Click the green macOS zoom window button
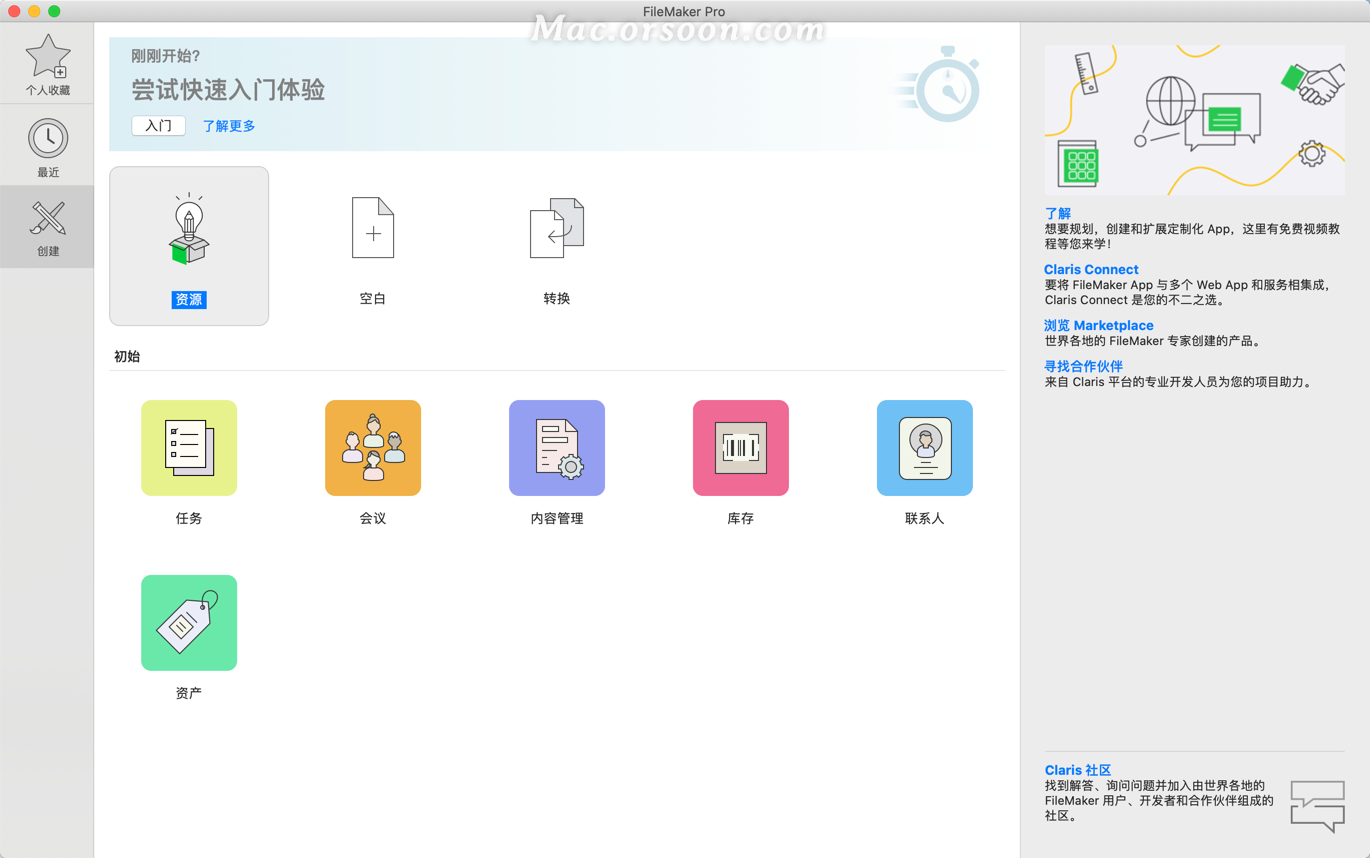The height and width of the screenshot is (858, 1370). [54, 11]
